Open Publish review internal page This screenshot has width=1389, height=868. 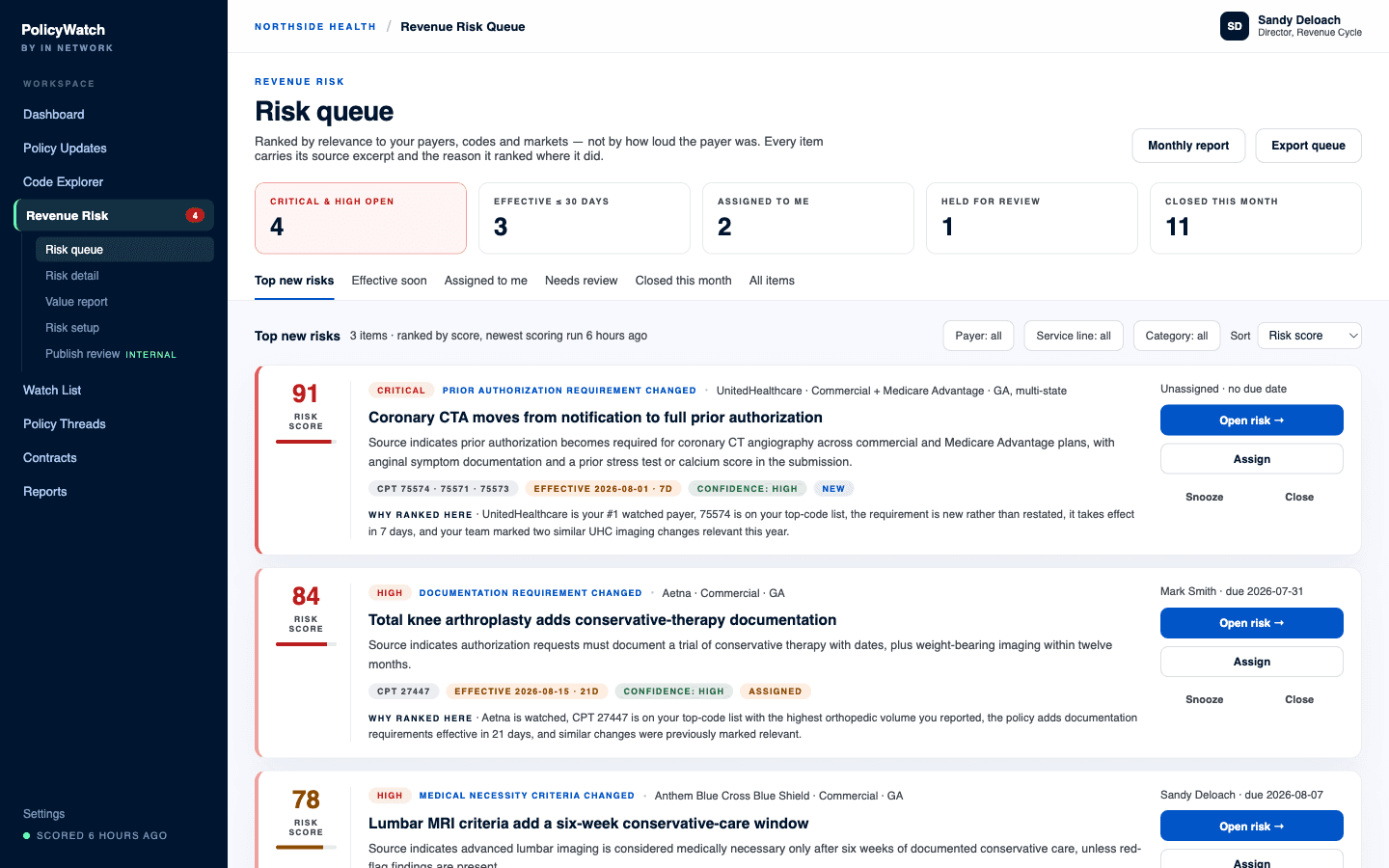point(111,354)
